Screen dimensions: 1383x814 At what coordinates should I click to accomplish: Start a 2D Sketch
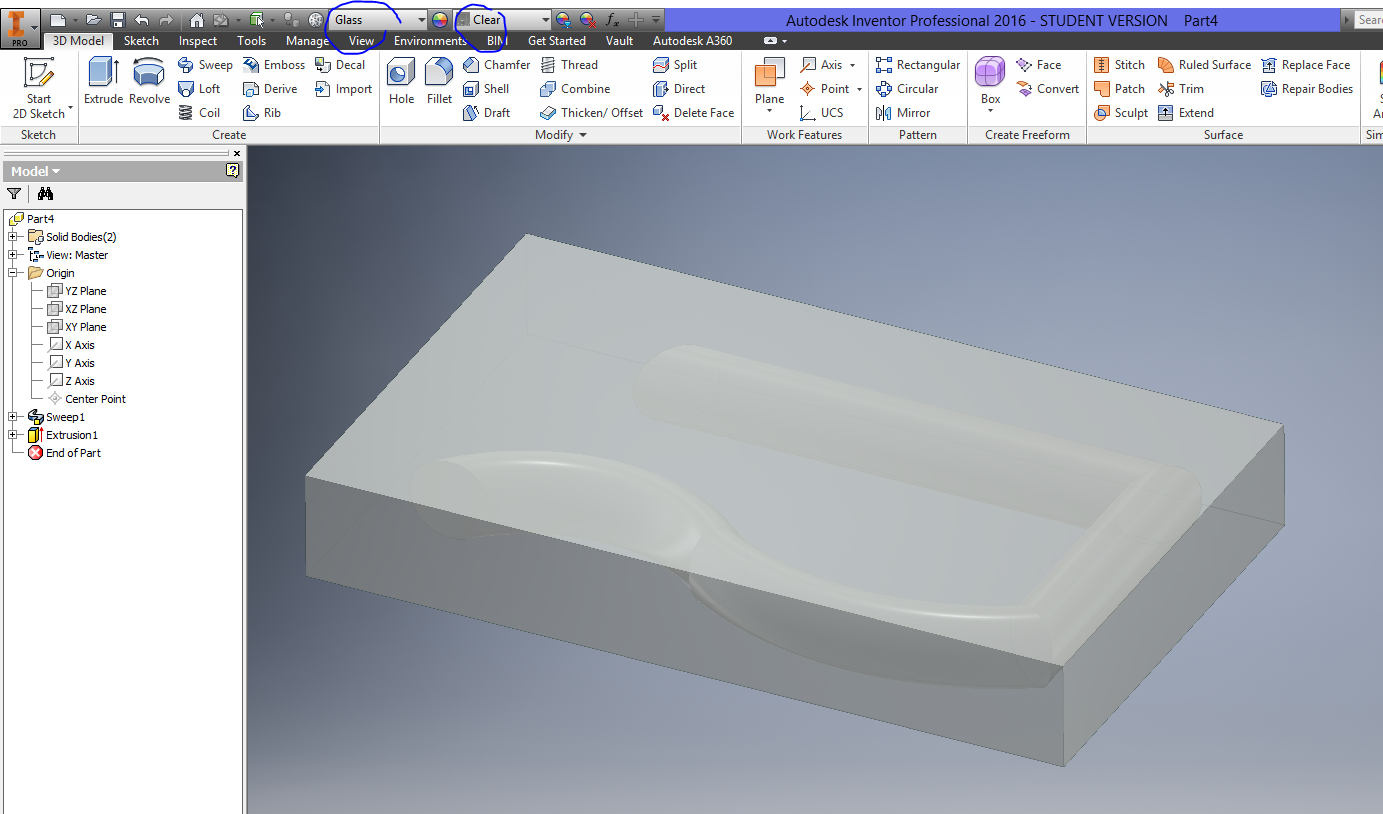tap(38, 89)
